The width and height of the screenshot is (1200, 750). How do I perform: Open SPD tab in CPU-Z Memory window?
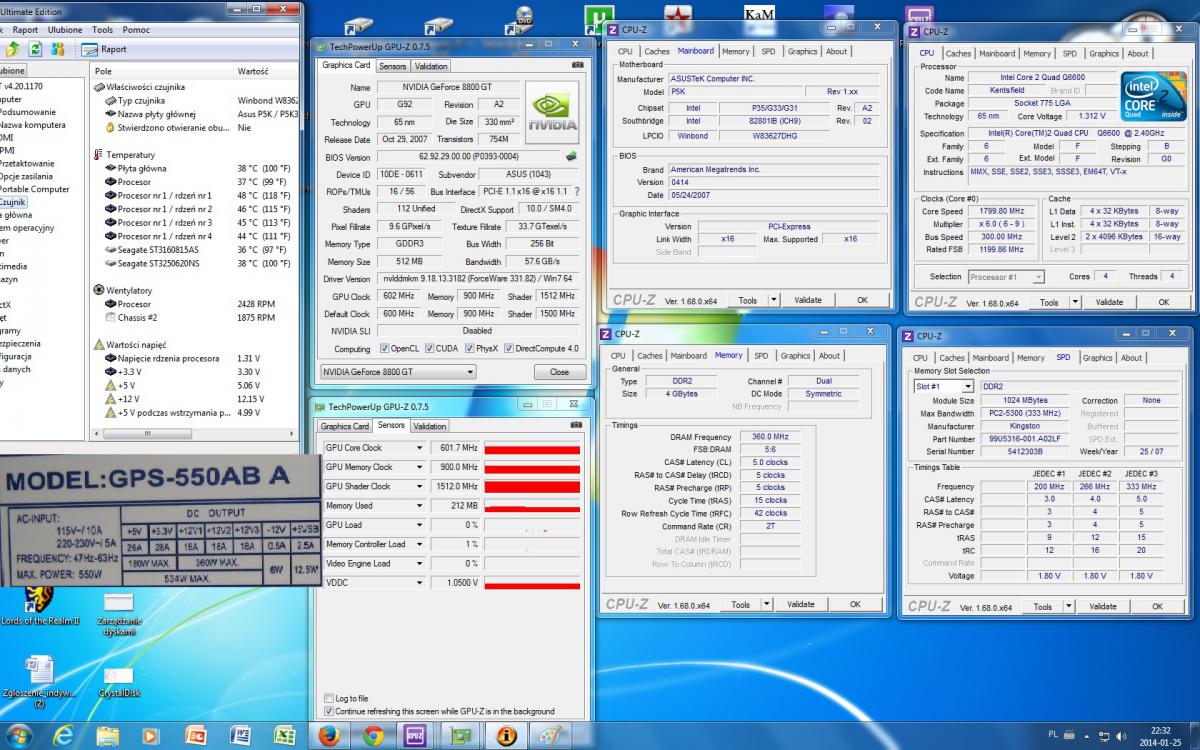point(761,355)
